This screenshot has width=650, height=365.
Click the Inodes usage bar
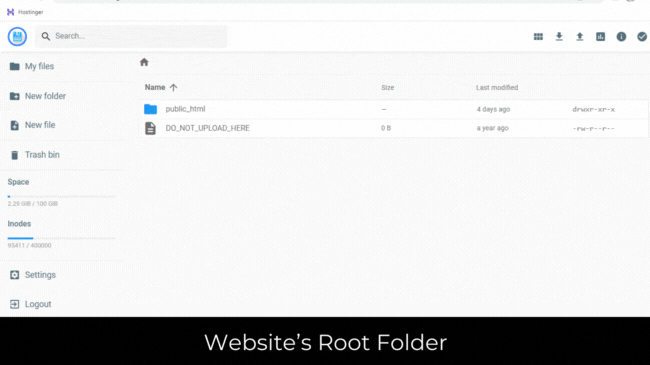pos(61,238)
